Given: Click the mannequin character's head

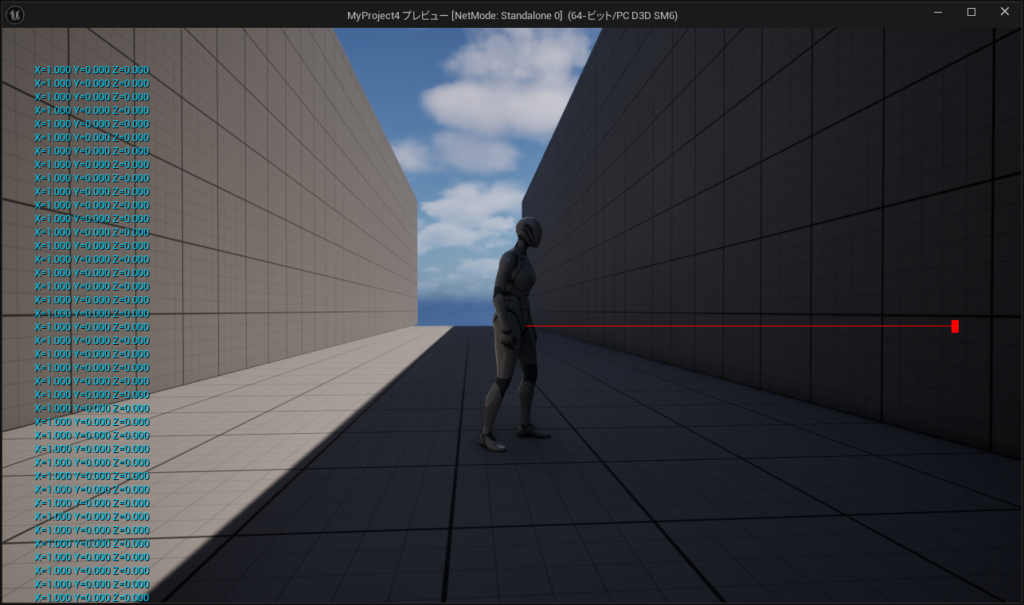Looking at the screenshot, I should pyautogui.click(x=529, y=233).
